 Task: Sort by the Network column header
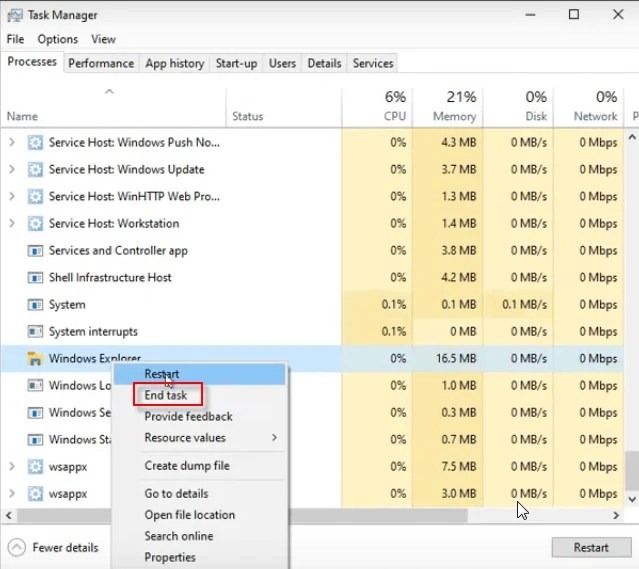588,108
